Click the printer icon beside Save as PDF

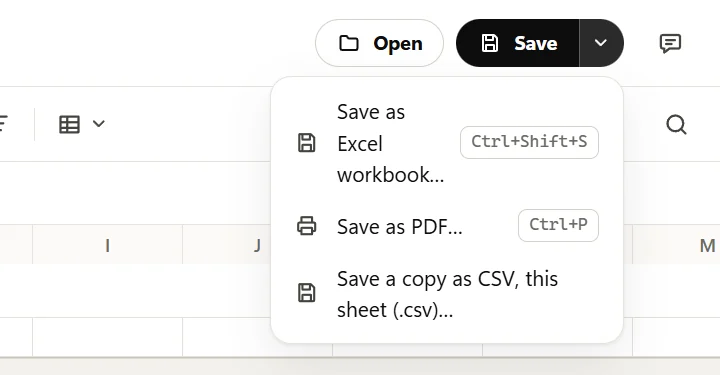click(307, 226)
